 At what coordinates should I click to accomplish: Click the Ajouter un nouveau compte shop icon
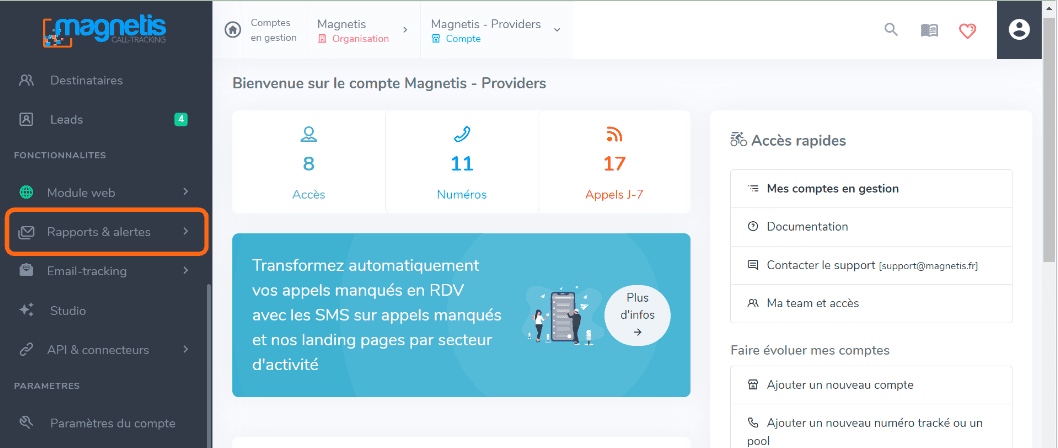(753, 385)
